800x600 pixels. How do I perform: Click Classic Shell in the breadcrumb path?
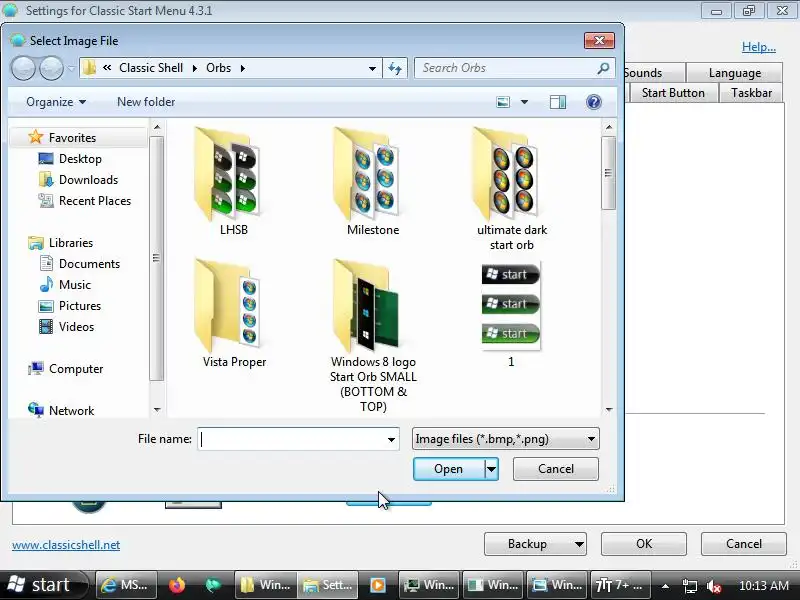tap(151, 68)
